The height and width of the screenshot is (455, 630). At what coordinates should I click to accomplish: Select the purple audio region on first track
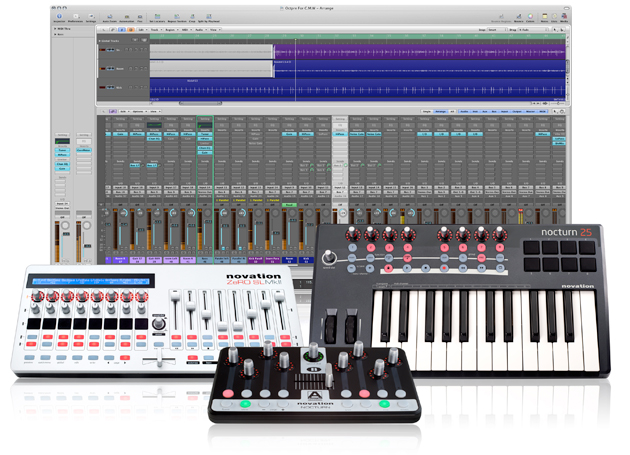[x=420, y=52]
